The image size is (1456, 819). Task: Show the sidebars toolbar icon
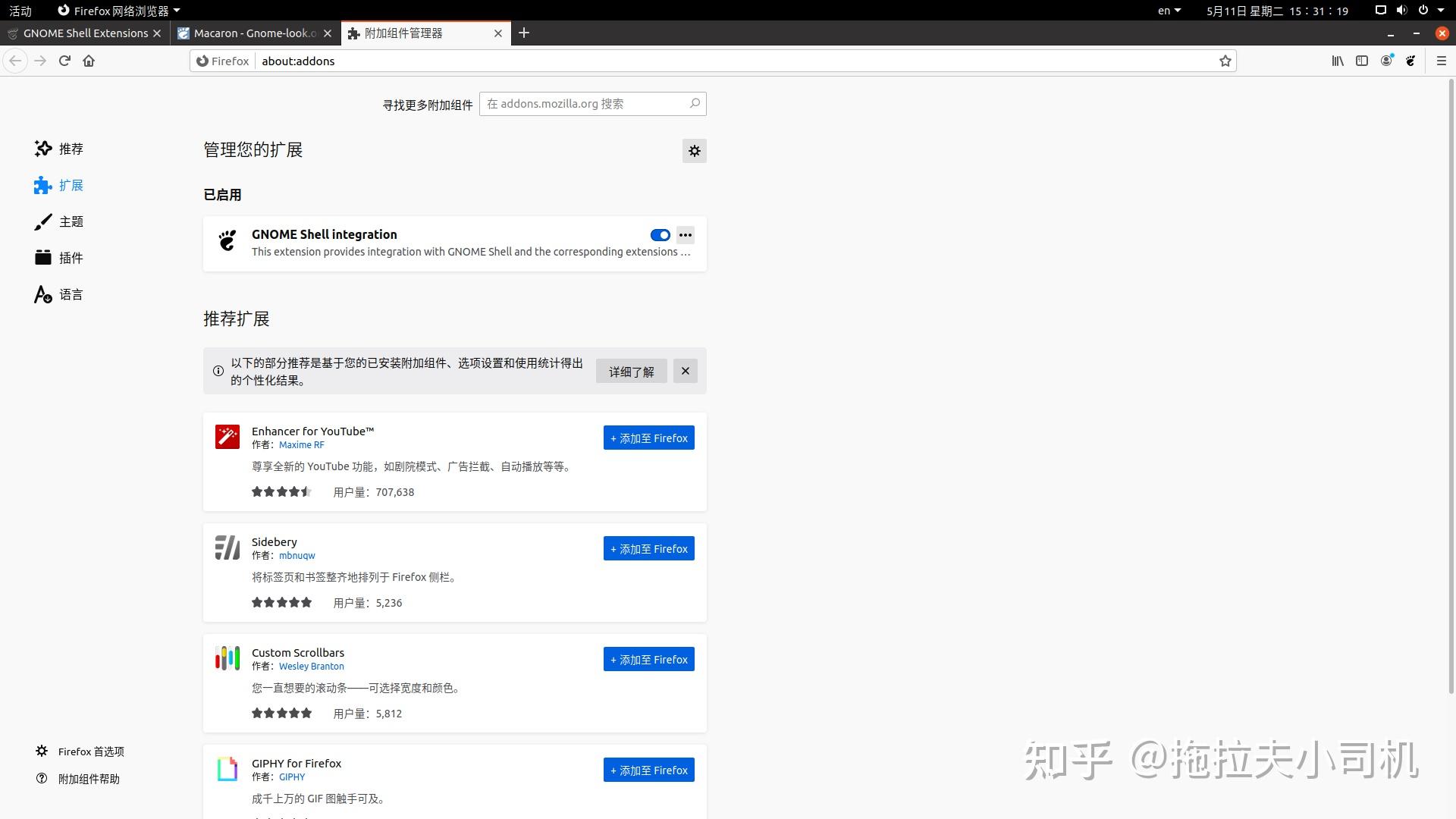coord(1362,61)
